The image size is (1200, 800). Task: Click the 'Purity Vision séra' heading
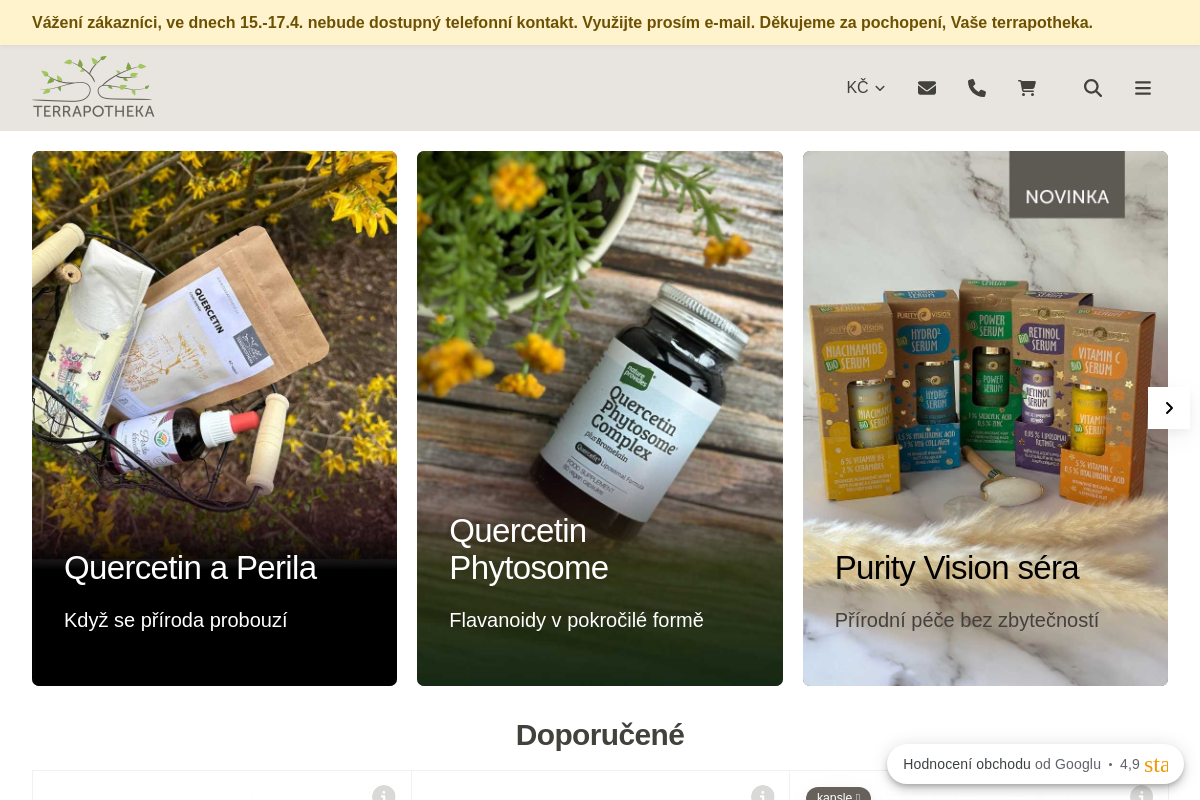coord(956,568)
